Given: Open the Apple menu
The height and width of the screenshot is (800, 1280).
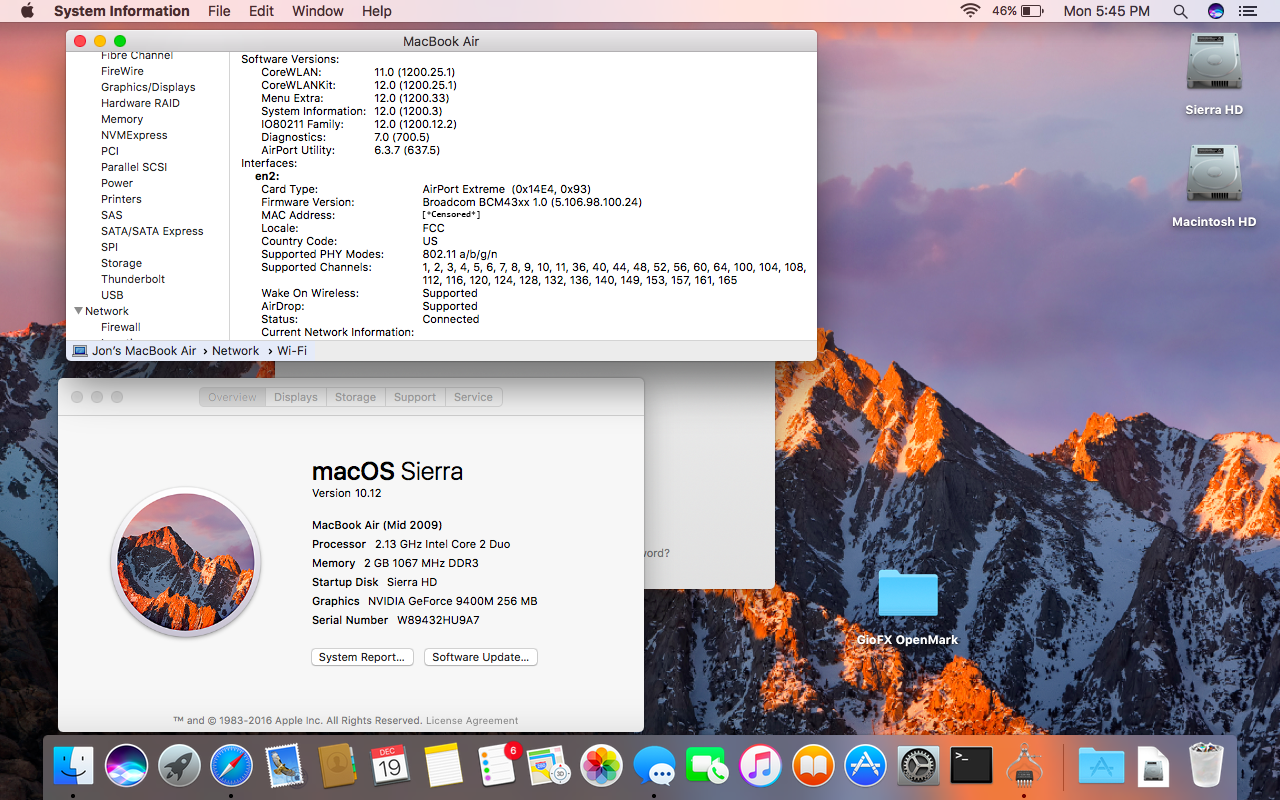Looking at the screenshot, I should click(x=27, y=11).
